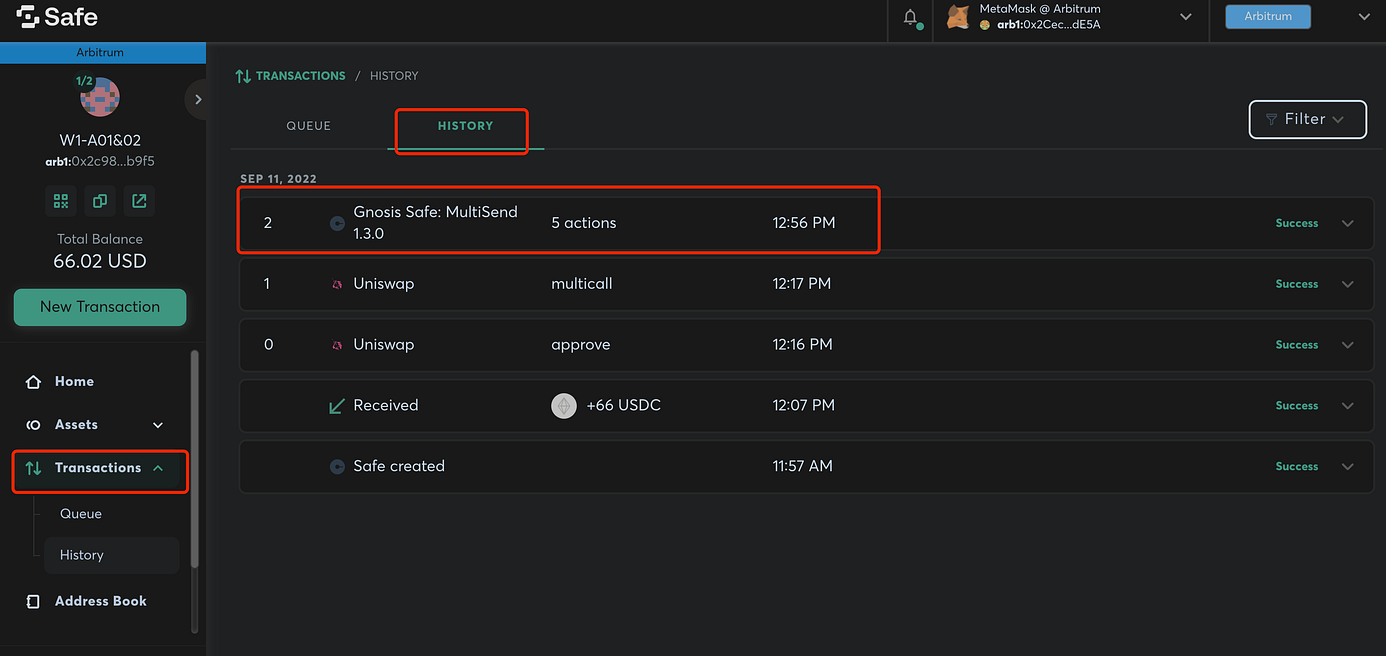Image resolution: width=1386 pixels, height=656 pixels.
Task: Click the breadcrumb Transactions arrows icon
Action: pos(243,76)
